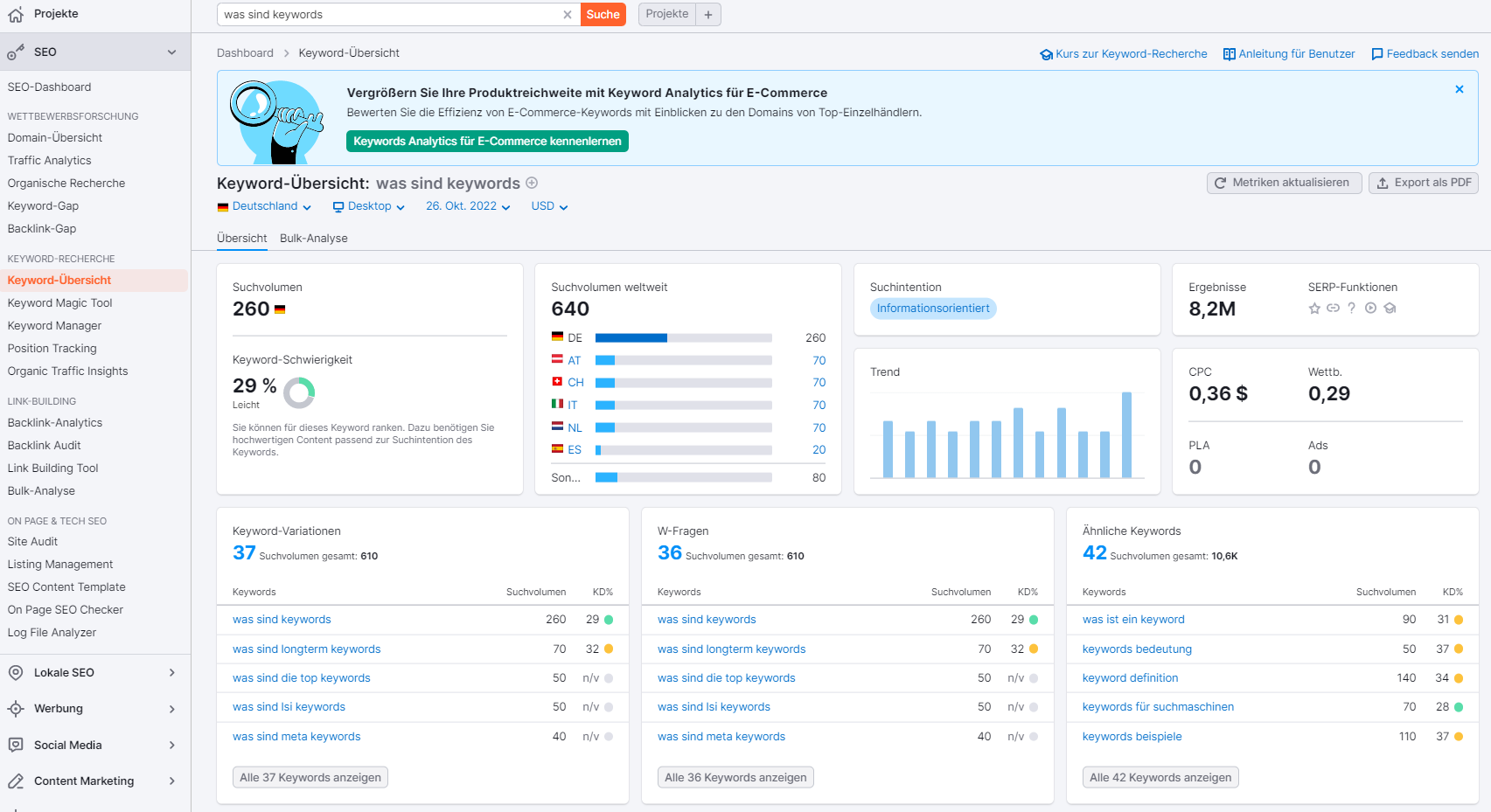Click Alle 37 Keywords anzeigen button
1491x812 pixels.
310,778
